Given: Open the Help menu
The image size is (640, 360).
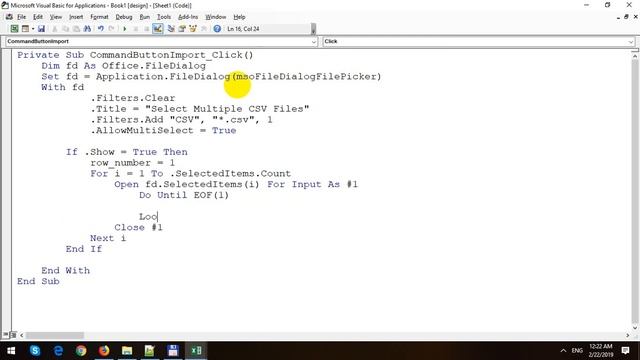Looking at the screenshot, I should (x=239, y=17).
